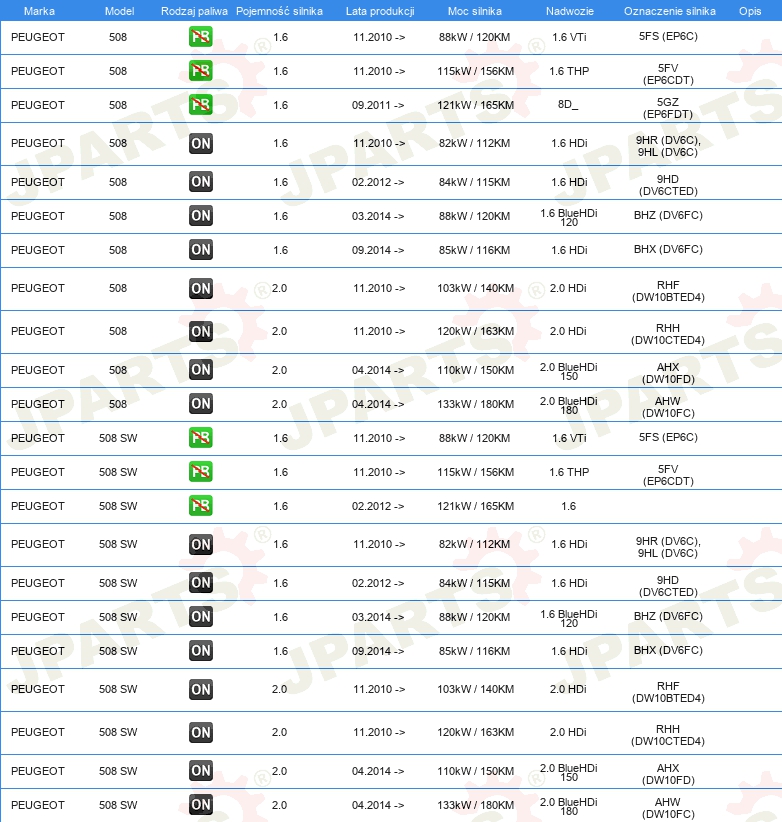Select the 9HR (DV6C), 9HL (DV6C) cell in the 508 row

pyautogui.click(x=668, y=146)
